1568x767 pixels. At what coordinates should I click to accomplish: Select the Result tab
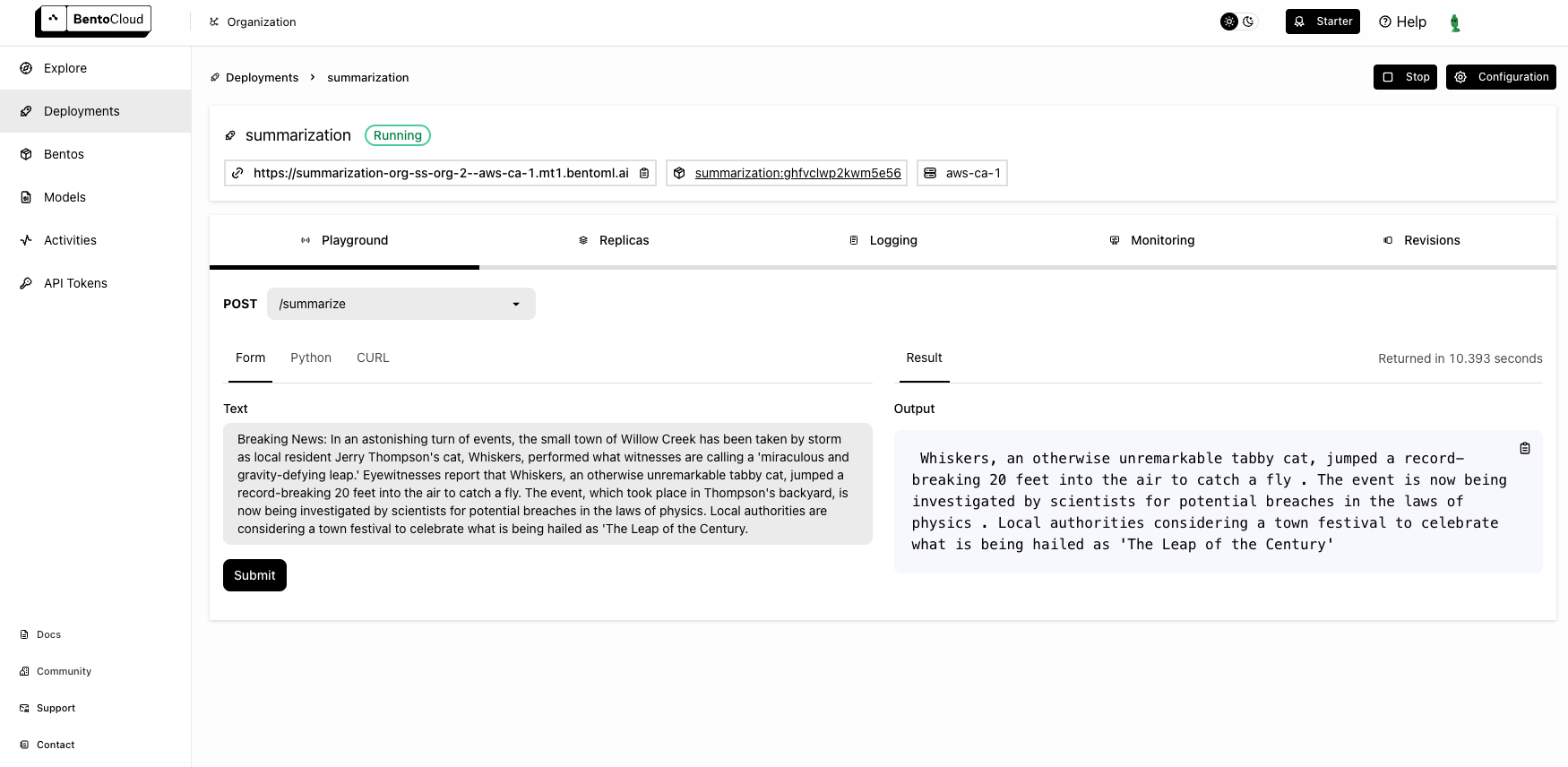924,358
